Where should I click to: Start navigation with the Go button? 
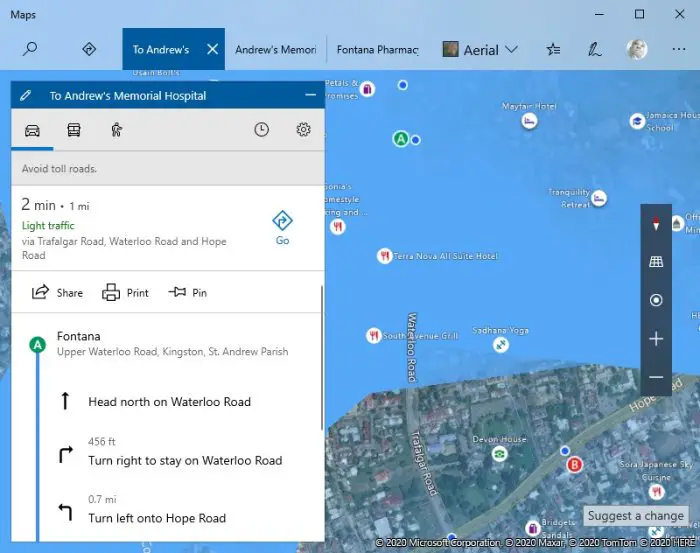(282, 228)
